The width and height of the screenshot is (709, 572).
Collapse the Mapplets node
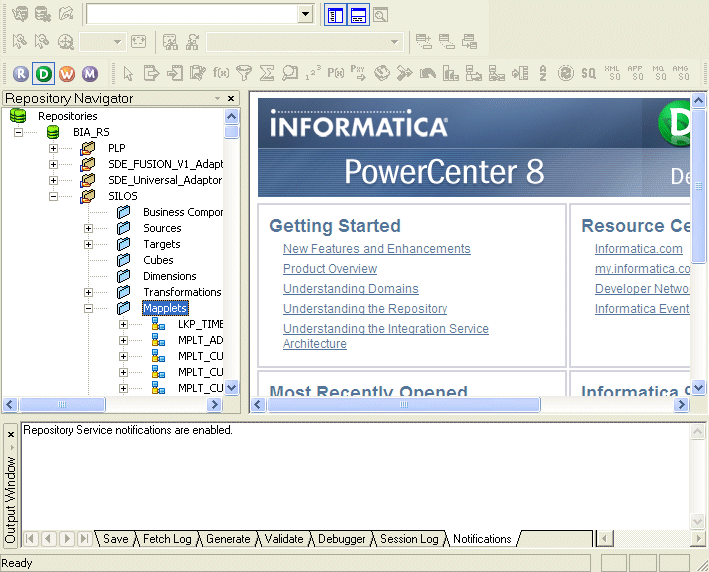pos(88,308)
